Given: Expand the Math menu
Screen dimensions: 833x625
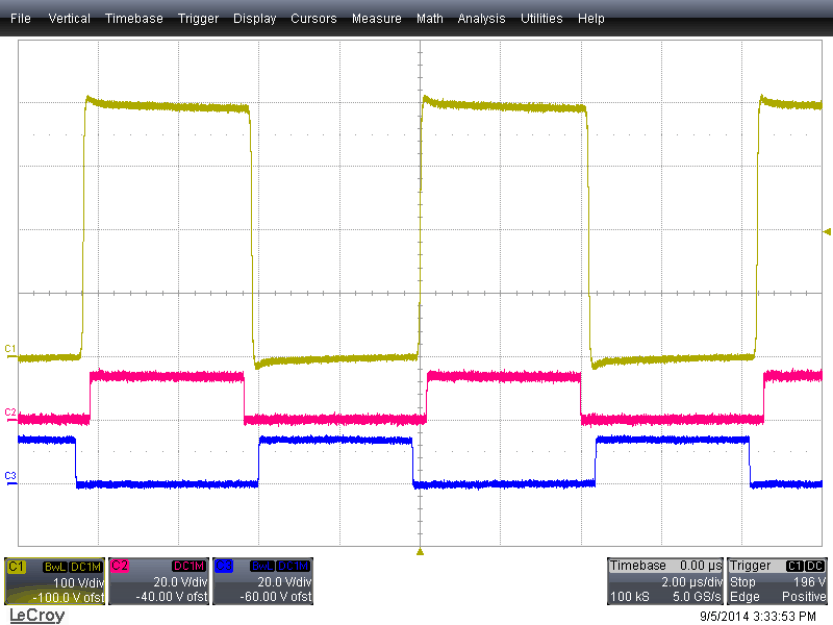Looking at the screenshot, I should (x=429, y=18).
